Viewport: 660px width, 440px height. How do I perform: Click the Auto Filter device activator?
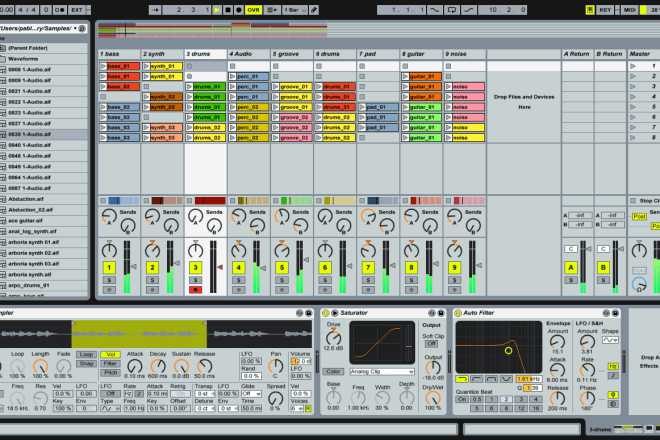click(x=458, y=313)
